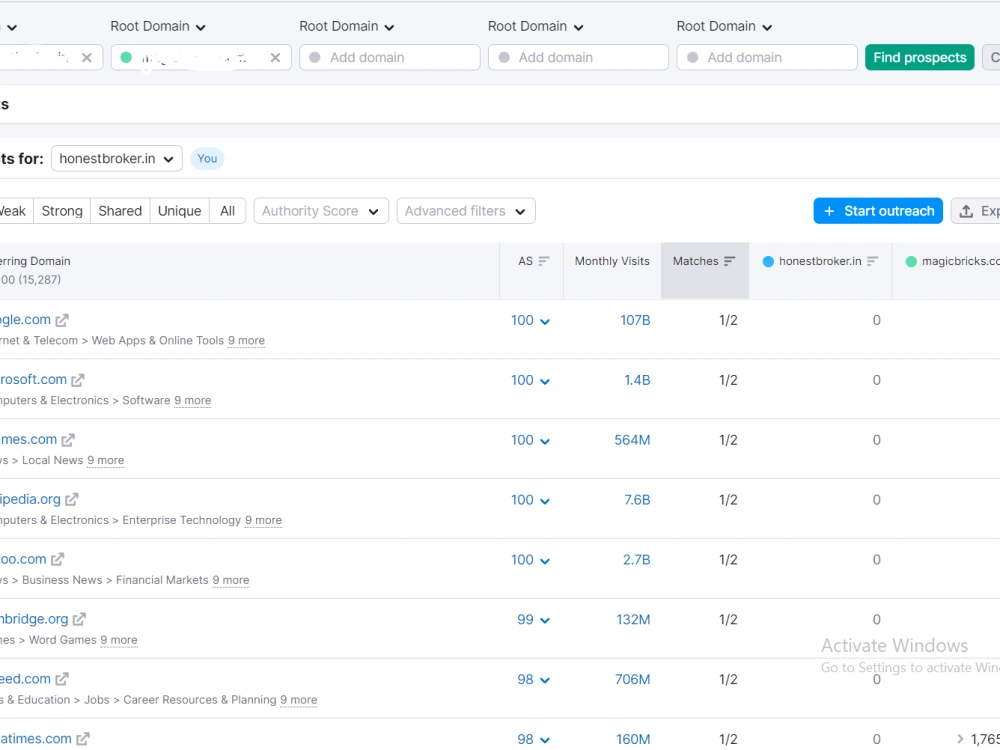The image size is (1000, 750).
Task: Open the cambridge.org domain link
Action: tap(34, 619)
